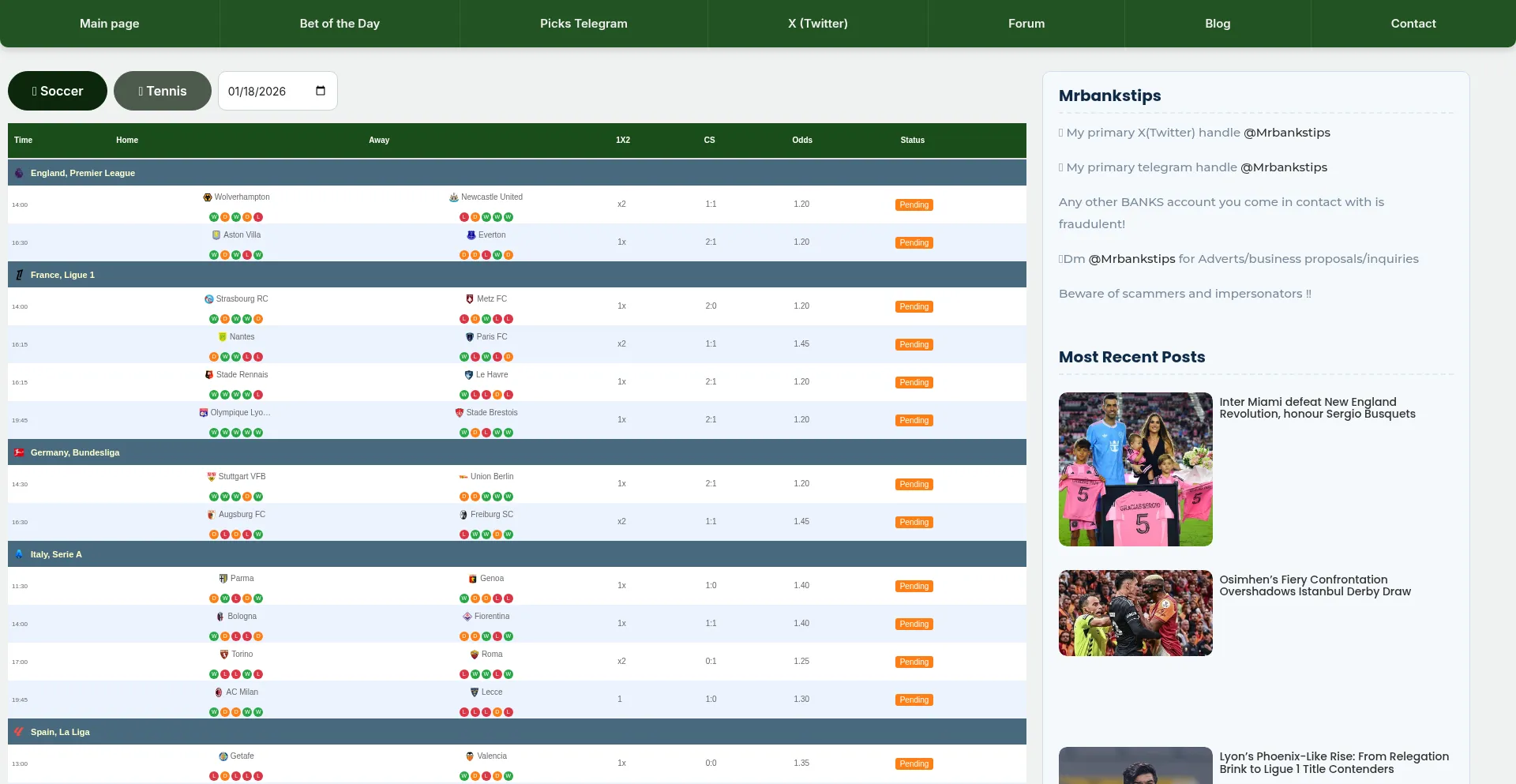The width and height of the screenshot is (1516, 784).
Task: Click the 01/18/2026 date input field
Action: click(261, 92)
